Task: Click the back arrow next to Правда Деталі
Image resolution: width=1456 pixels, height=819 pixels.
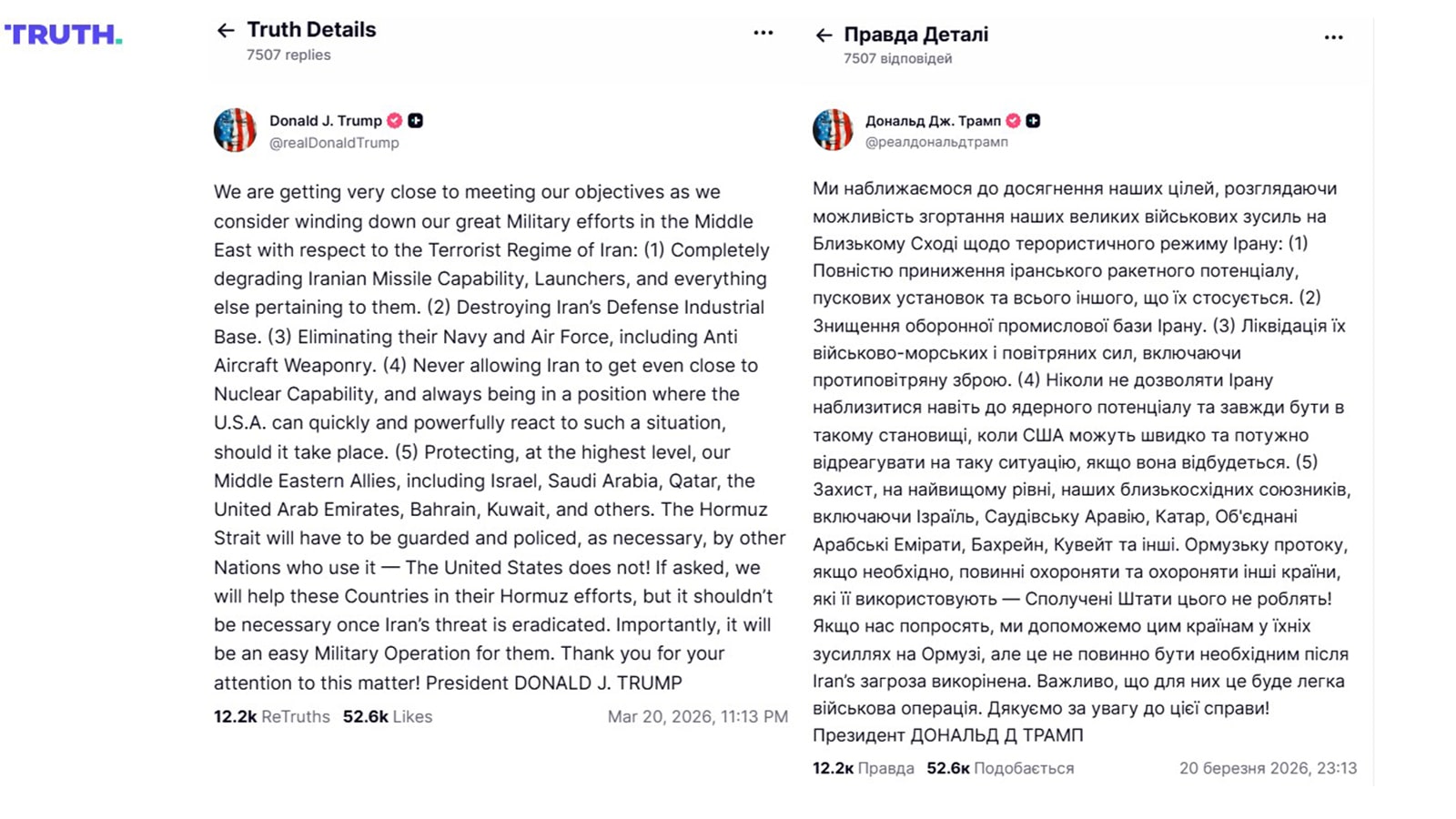Action: coord(824,35)
